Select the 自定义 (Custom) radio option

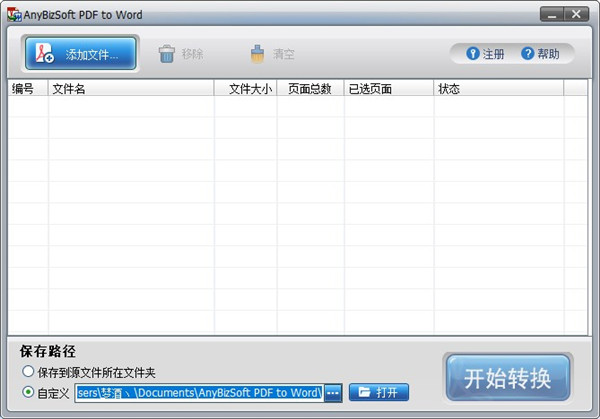28,392
